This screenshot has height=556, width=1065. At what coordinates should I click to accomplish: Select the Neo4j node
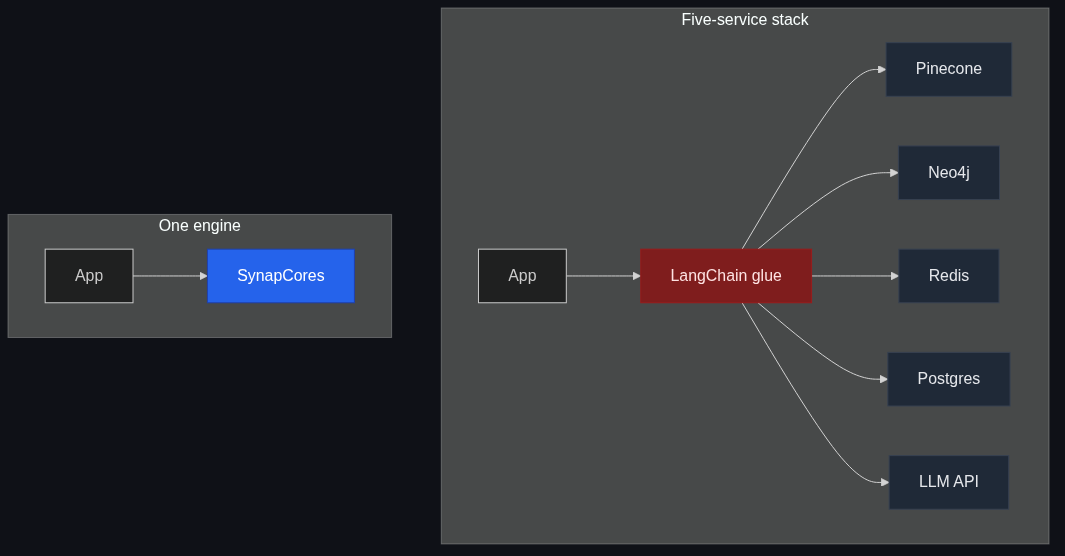pyautogui.click(x=948, y=172)
